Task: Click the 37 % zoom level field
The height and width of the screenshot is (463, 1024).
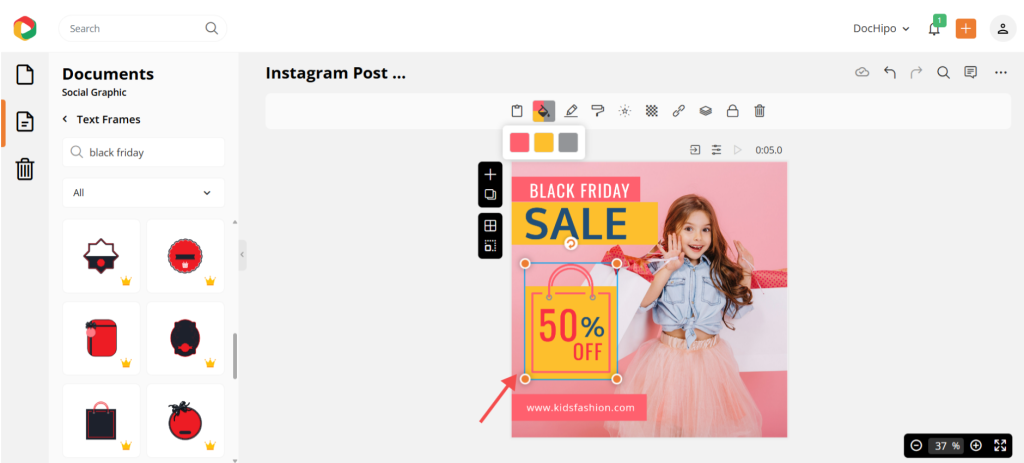Action: (946, 446)
